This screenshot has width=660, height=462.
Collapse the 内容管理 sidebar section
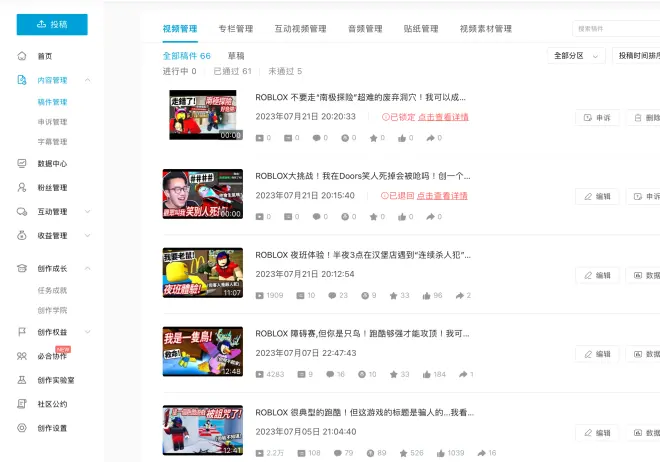[x=88, y=80]
